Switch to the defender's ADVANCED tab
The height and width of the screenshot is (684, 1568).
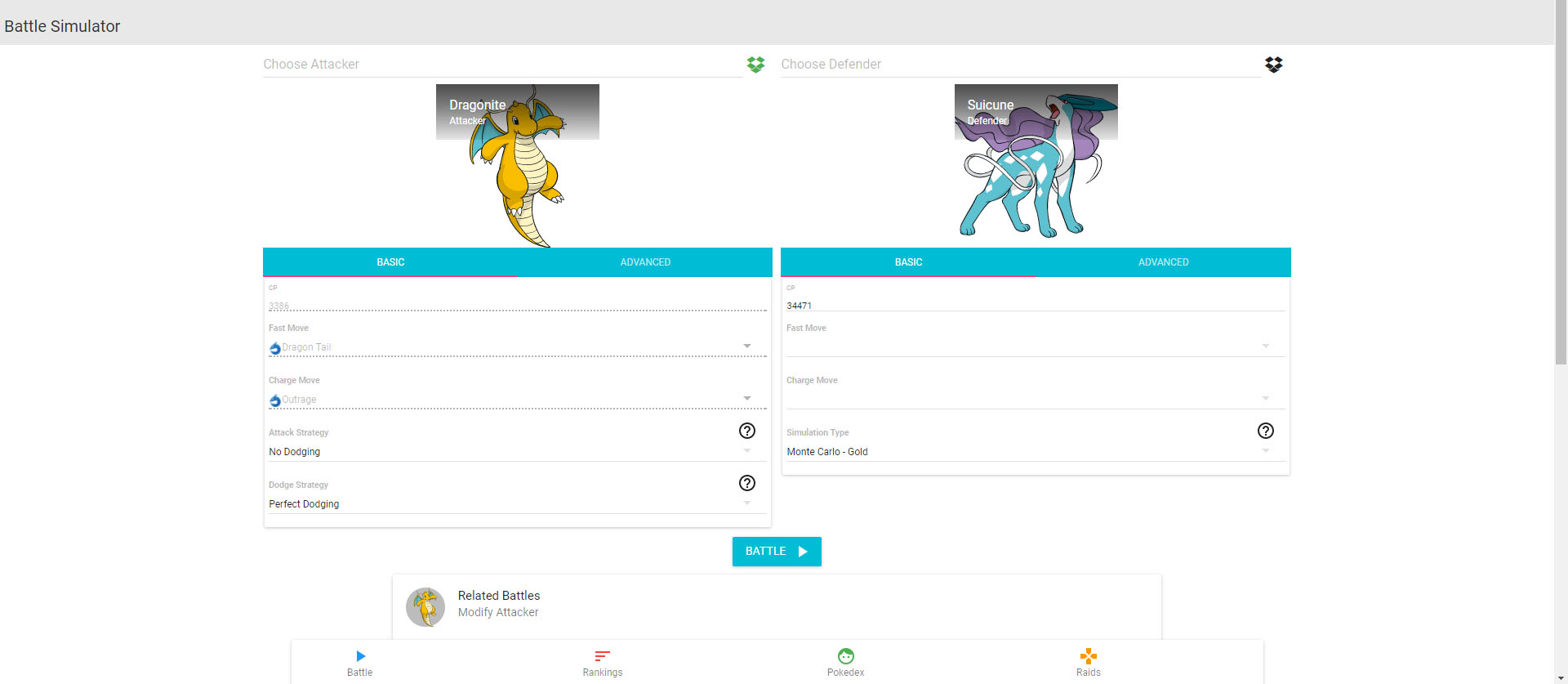point(1163,262)
